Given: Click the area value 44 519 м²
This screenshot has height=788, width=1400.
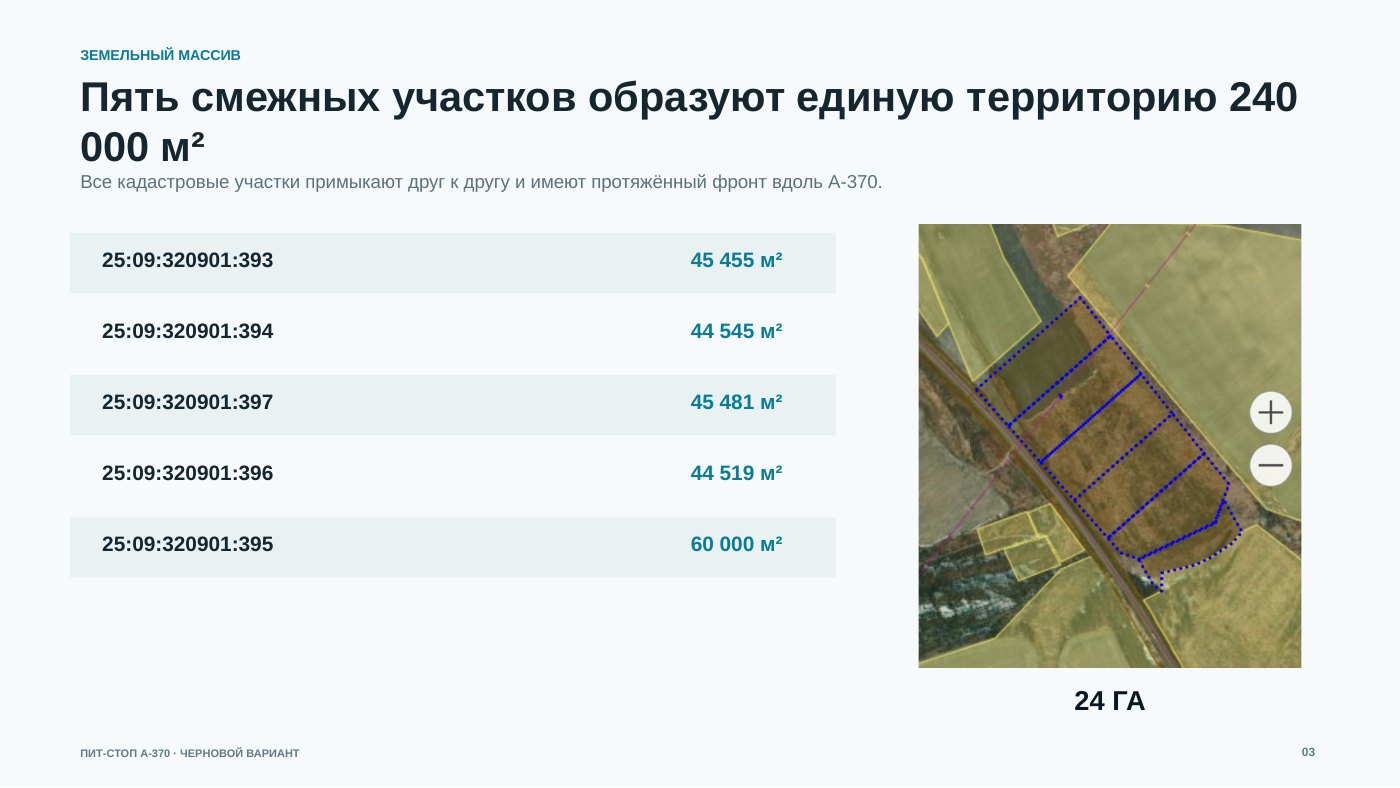Looking at the screenshot, I should tap(736, 474).
